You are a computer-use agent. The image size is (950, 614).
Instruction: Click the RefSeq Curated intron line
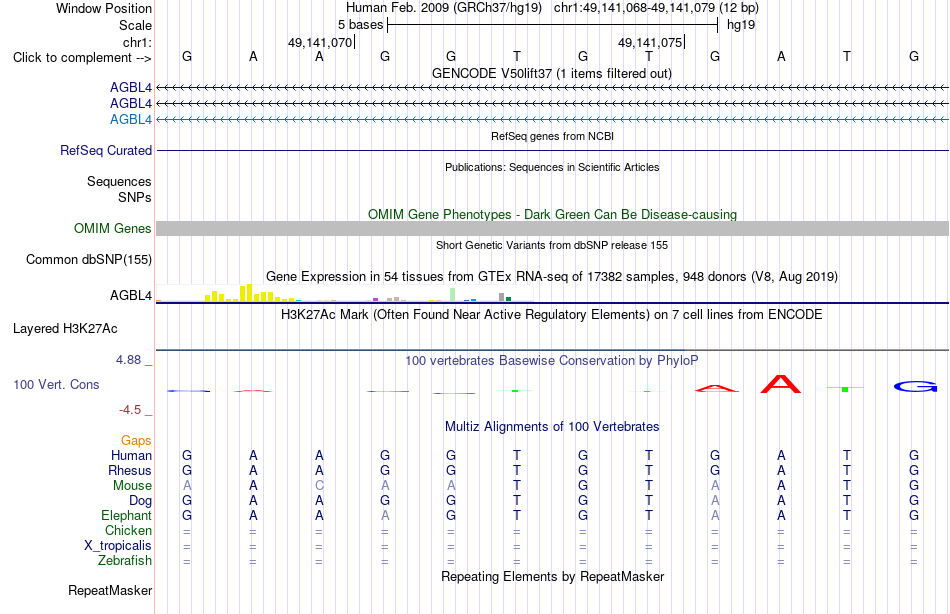[552, 150]
